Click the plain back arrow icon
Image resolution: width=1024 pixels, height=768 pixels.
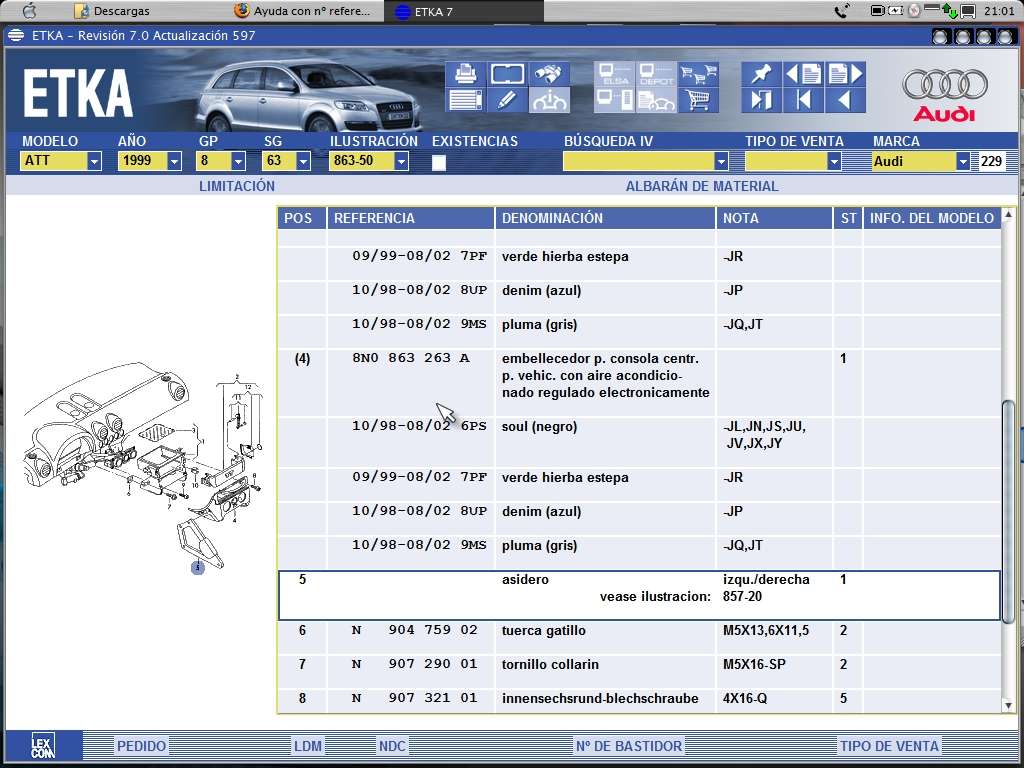click(x=846, y=100)
